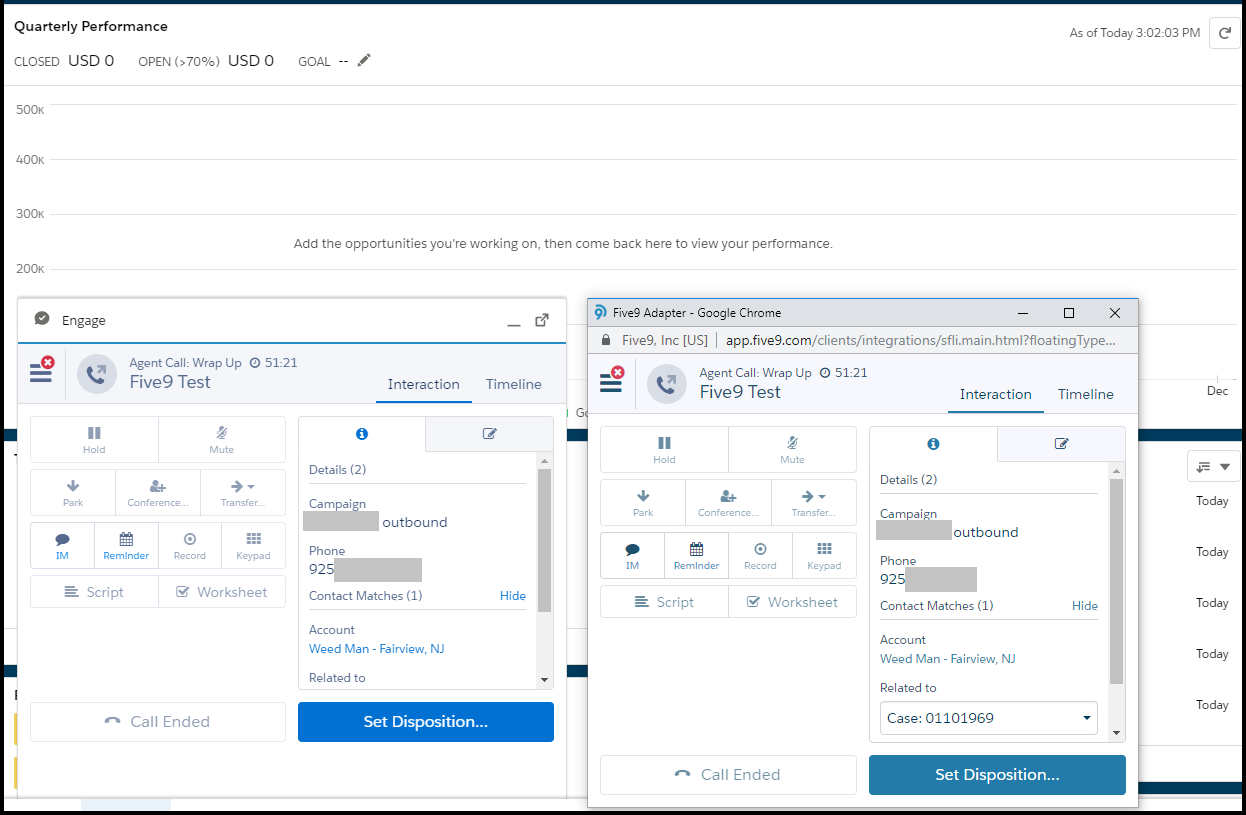Switch to Timeline tab in Five9 Adapter

(x=1086, y=395)
